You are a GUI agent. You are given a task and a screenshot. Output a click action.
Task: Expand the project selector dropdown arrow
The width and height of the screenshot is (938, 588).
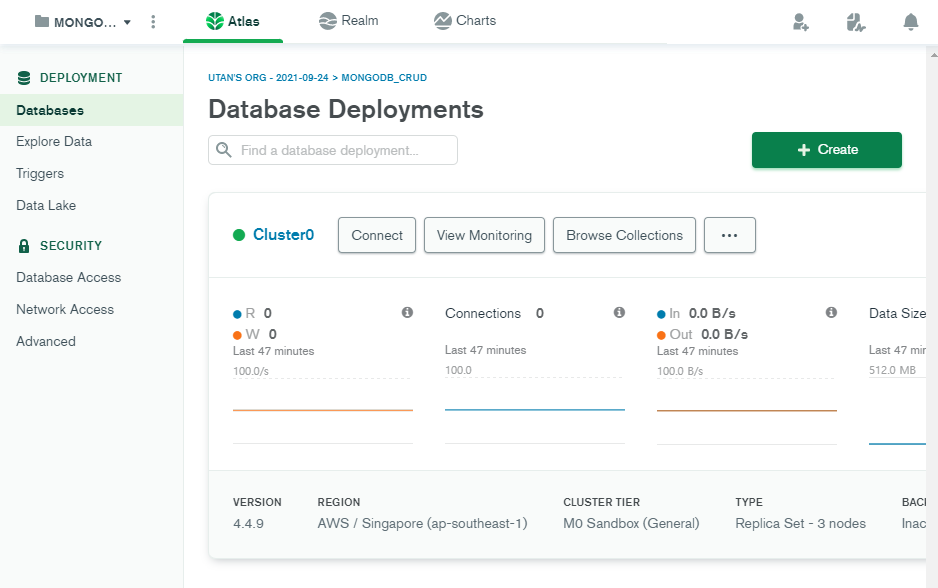click(x=127, y=23)
